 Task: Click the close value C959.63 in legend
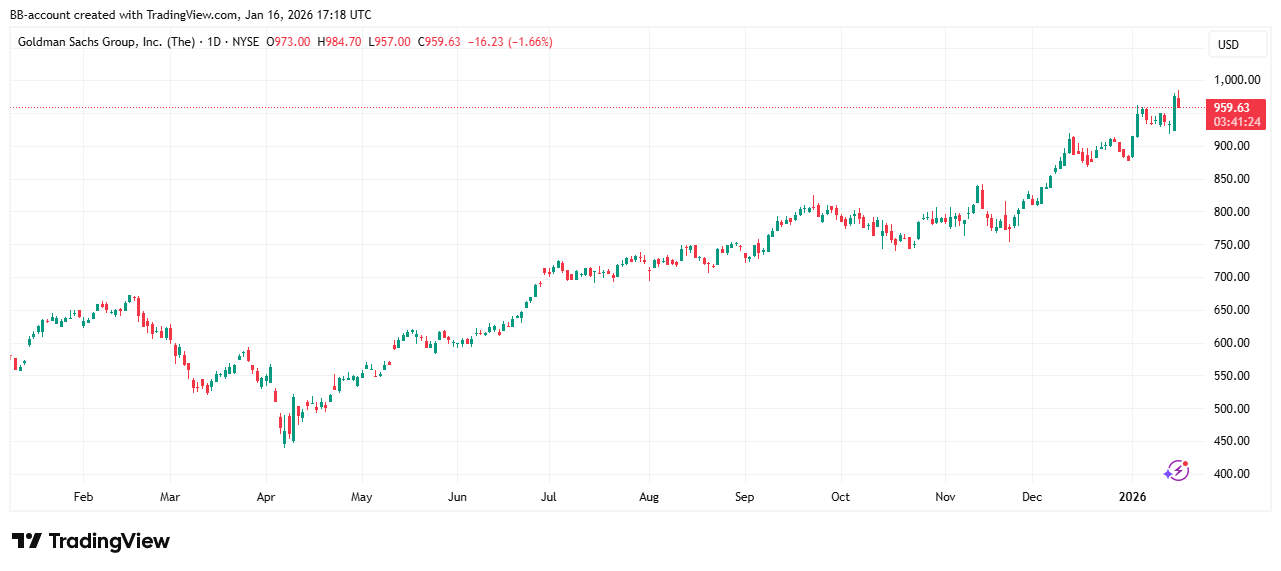(x=440, y=42)
